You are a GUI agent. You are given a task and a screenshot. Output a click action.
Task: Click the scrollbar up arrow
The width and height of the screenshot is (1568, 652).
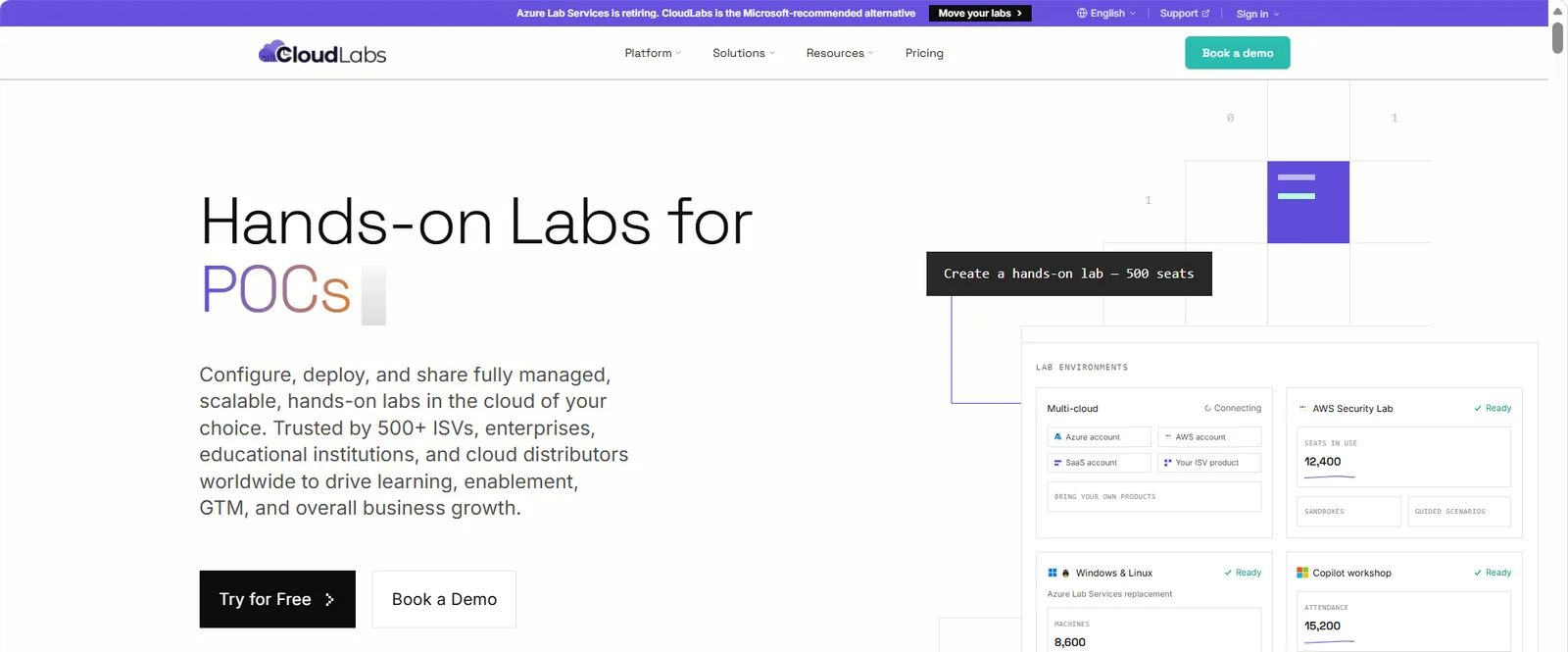point(1557,11)
